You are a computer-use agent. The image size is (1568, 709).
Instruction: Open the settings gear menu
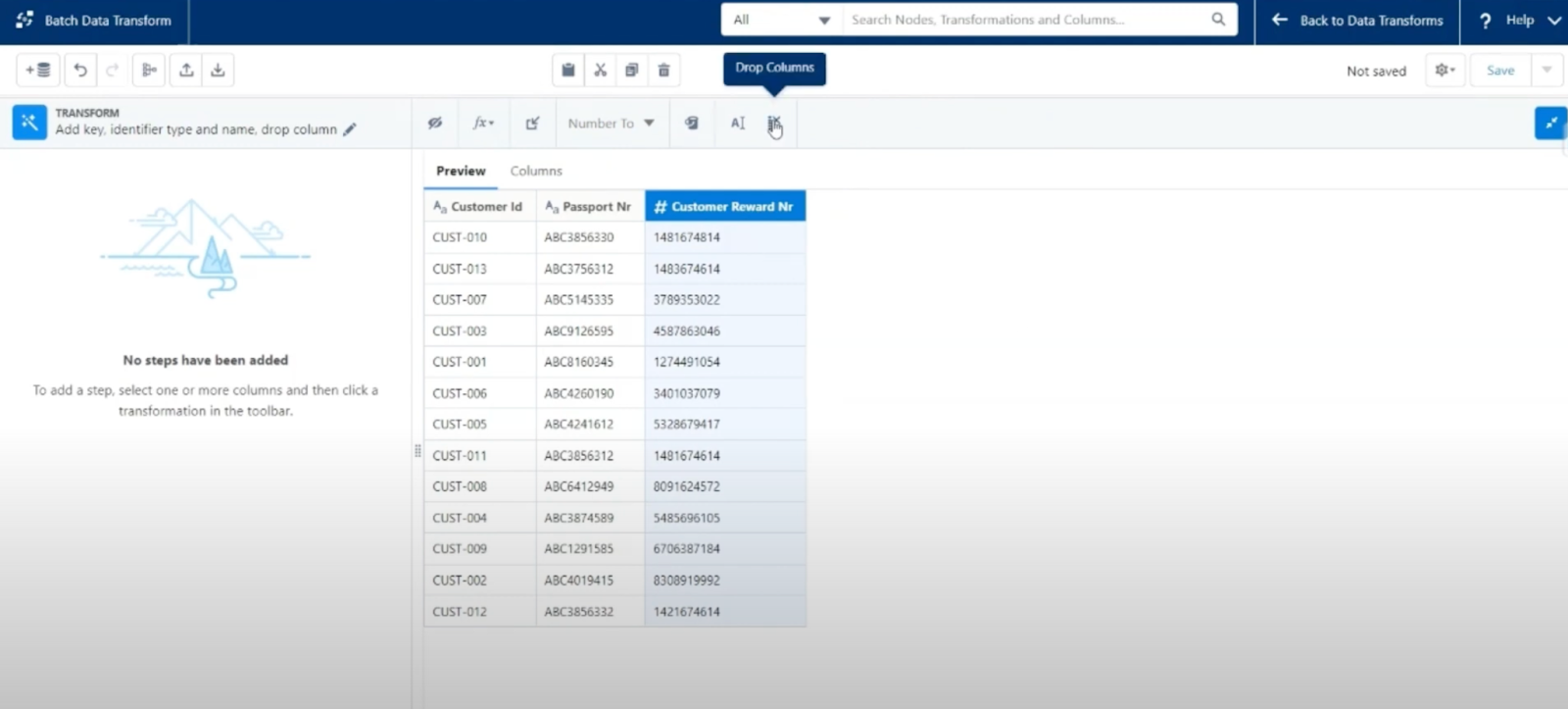[x=1445, y=70]
